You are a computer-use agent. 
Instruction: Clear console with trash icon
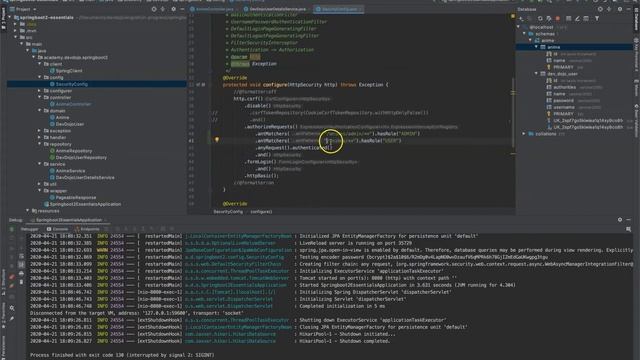[x=21, y=282]
